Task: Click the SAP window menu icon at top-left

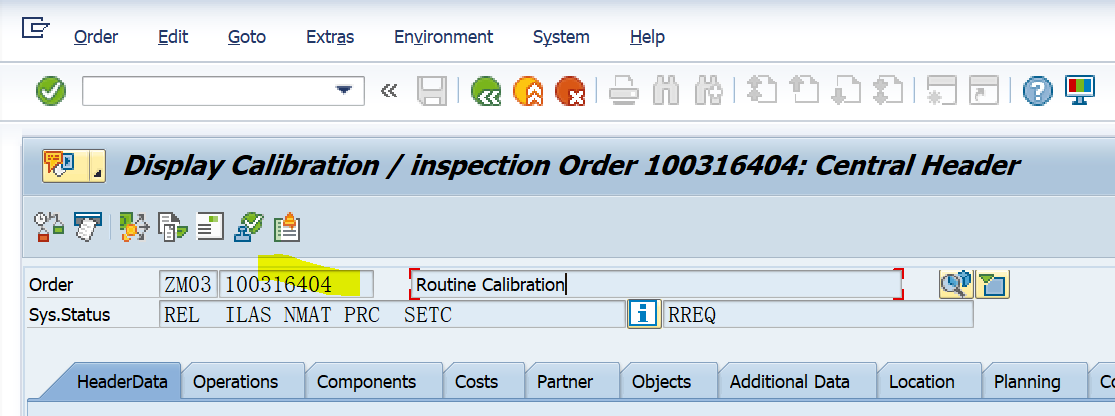Action: (36, 28)
